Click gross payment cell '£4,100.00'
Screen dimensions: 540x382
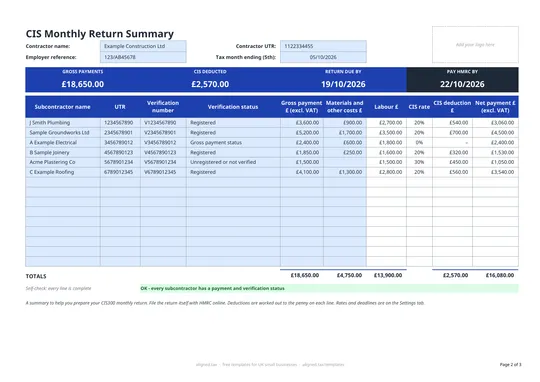[x=302, y=172]
